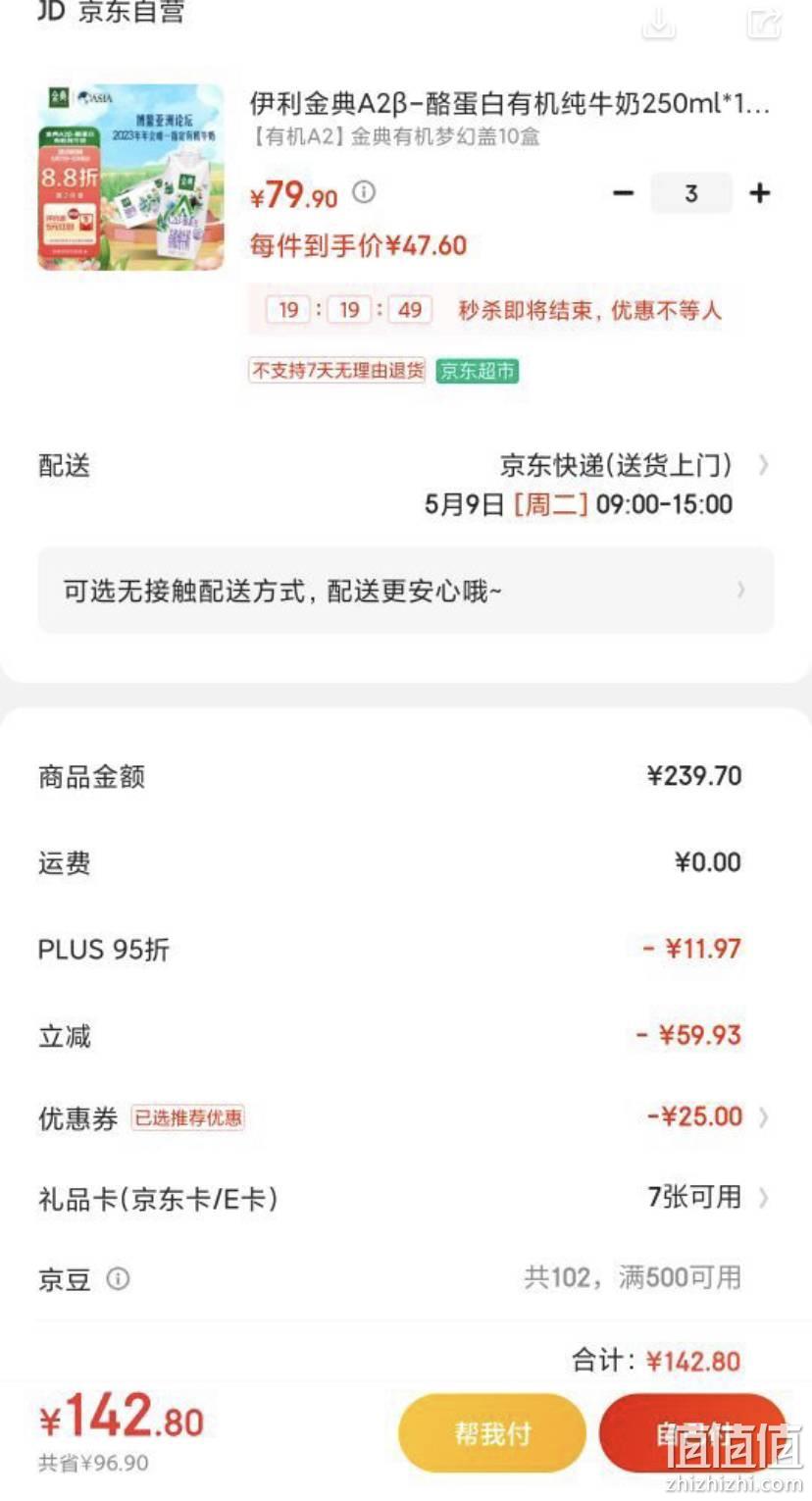The width and height of the screenshot is (812, 1501).
Task: Tap the share icon at top right
Action: coord(764,22)
